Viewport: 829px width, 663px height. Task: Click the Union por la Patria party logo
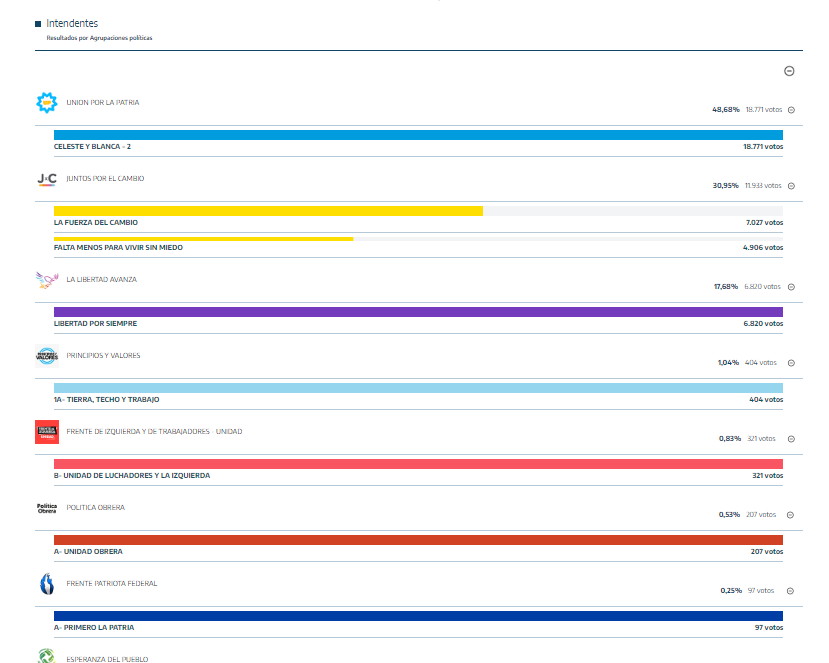[46, 102]
